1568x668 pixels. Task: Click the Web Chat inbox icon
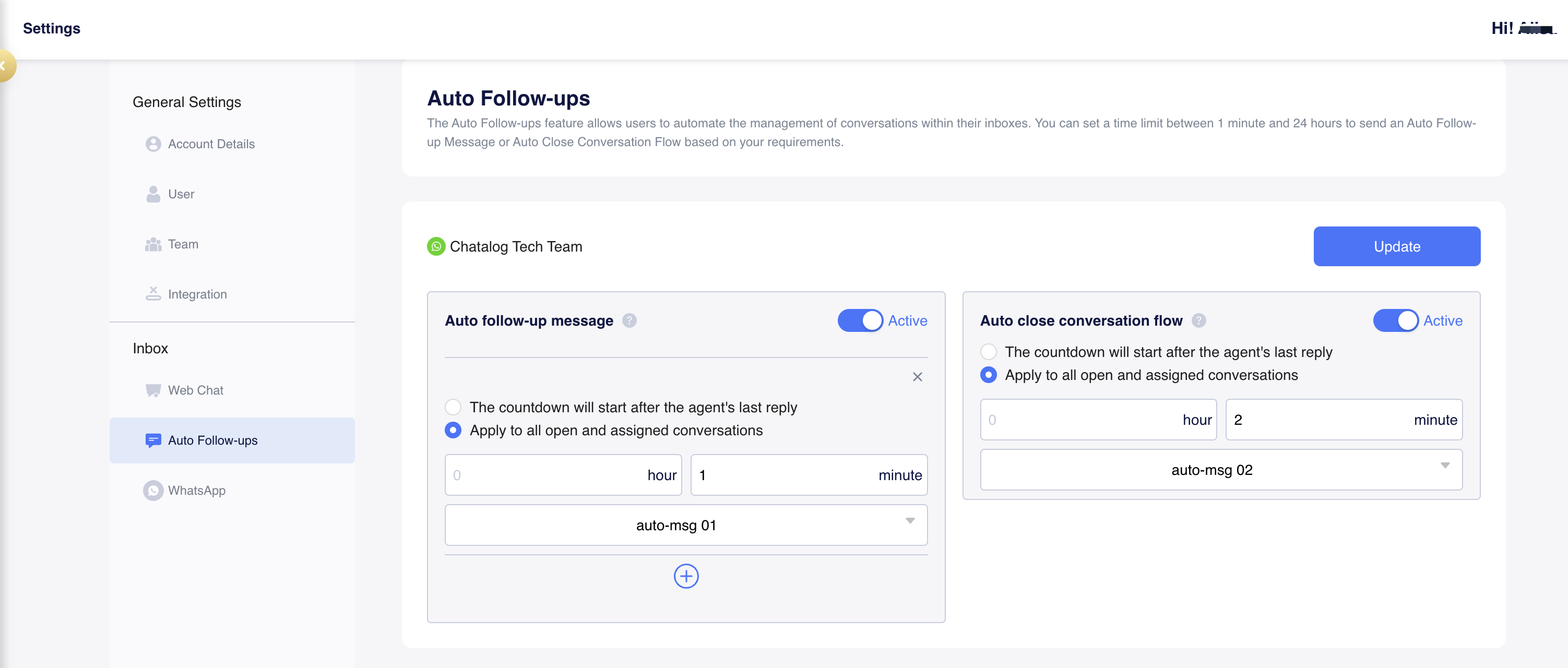[x=153, y=390]
